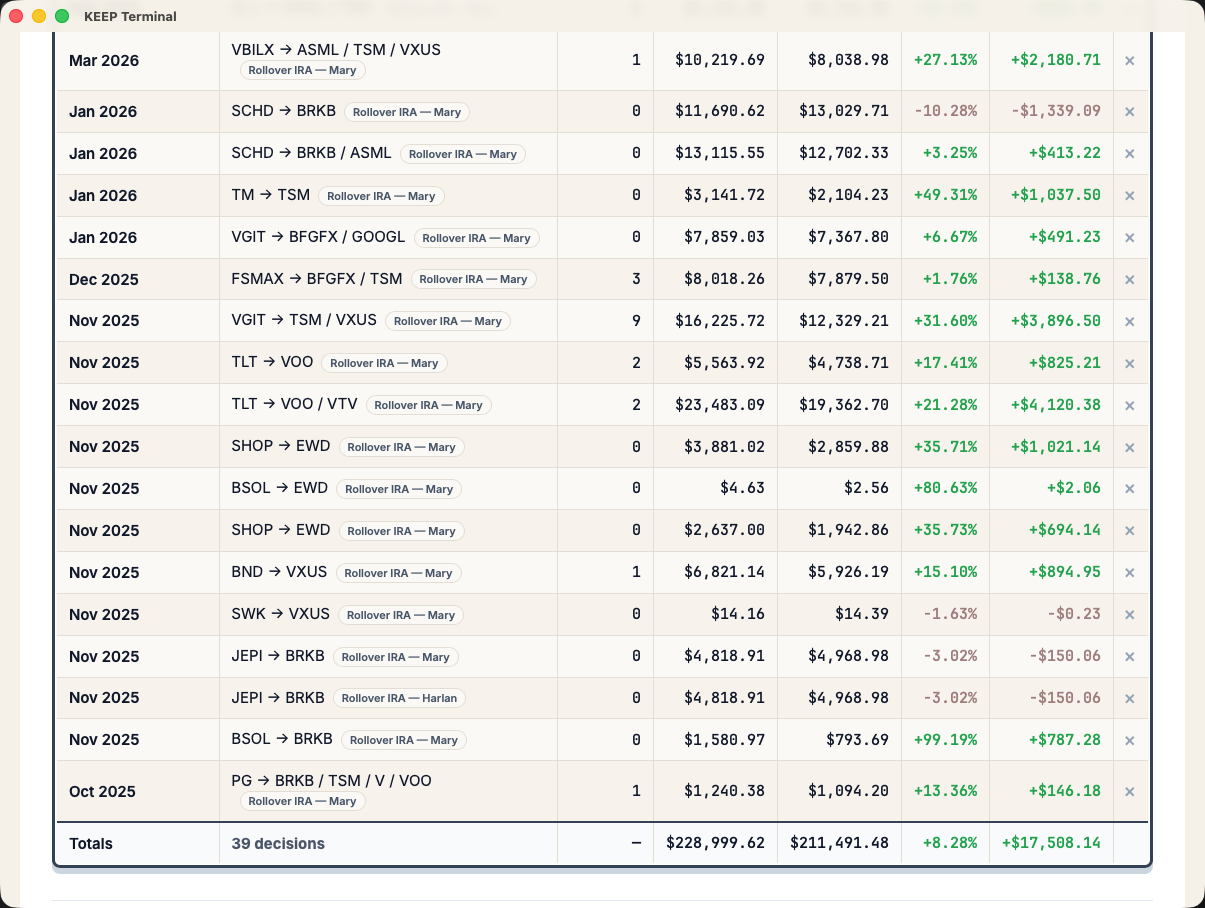
Task: Click the count 9 on VGIT → TSM / VXUS row
Action: pos(636,321)
